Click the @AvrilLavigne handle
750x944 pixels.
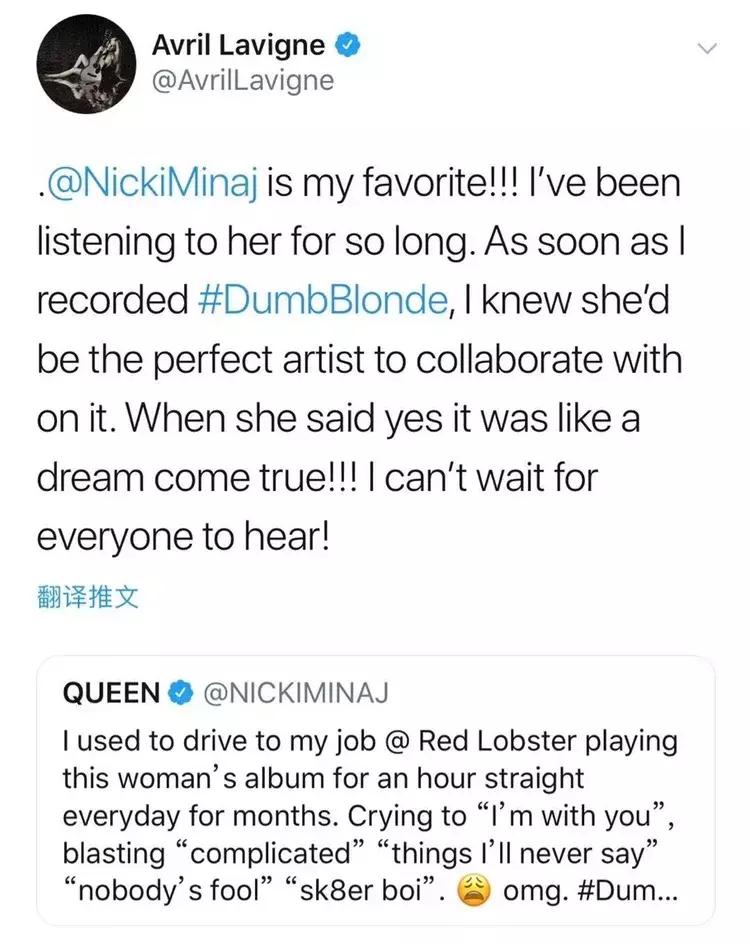tap(242, 80)
